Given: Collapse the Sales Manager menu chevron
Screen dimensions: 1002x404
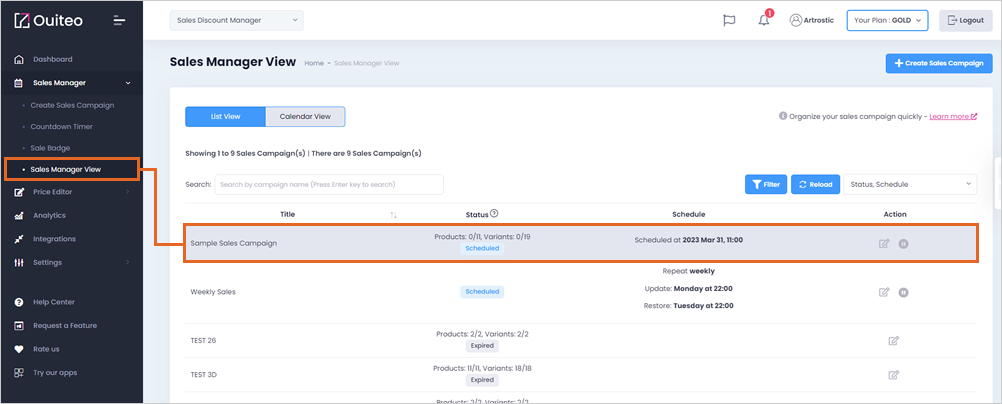Looking at the screenshot, I should 128,83.
